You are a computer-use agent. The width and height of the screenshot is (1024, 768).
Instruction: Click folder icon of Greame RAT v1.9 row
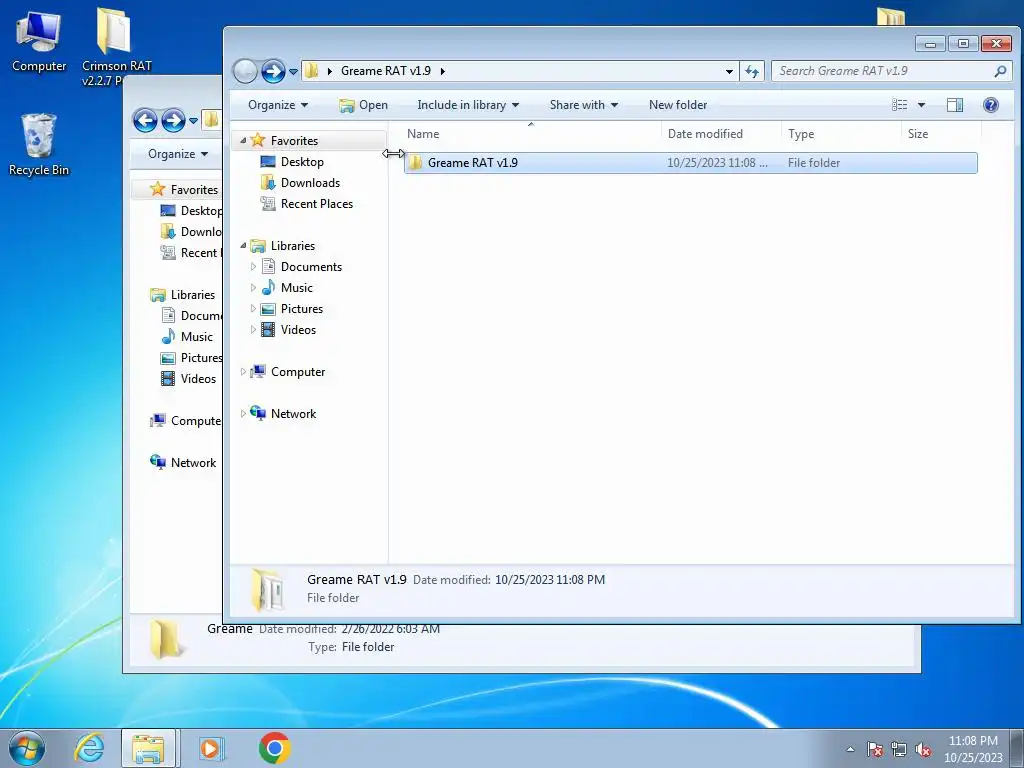415,163
